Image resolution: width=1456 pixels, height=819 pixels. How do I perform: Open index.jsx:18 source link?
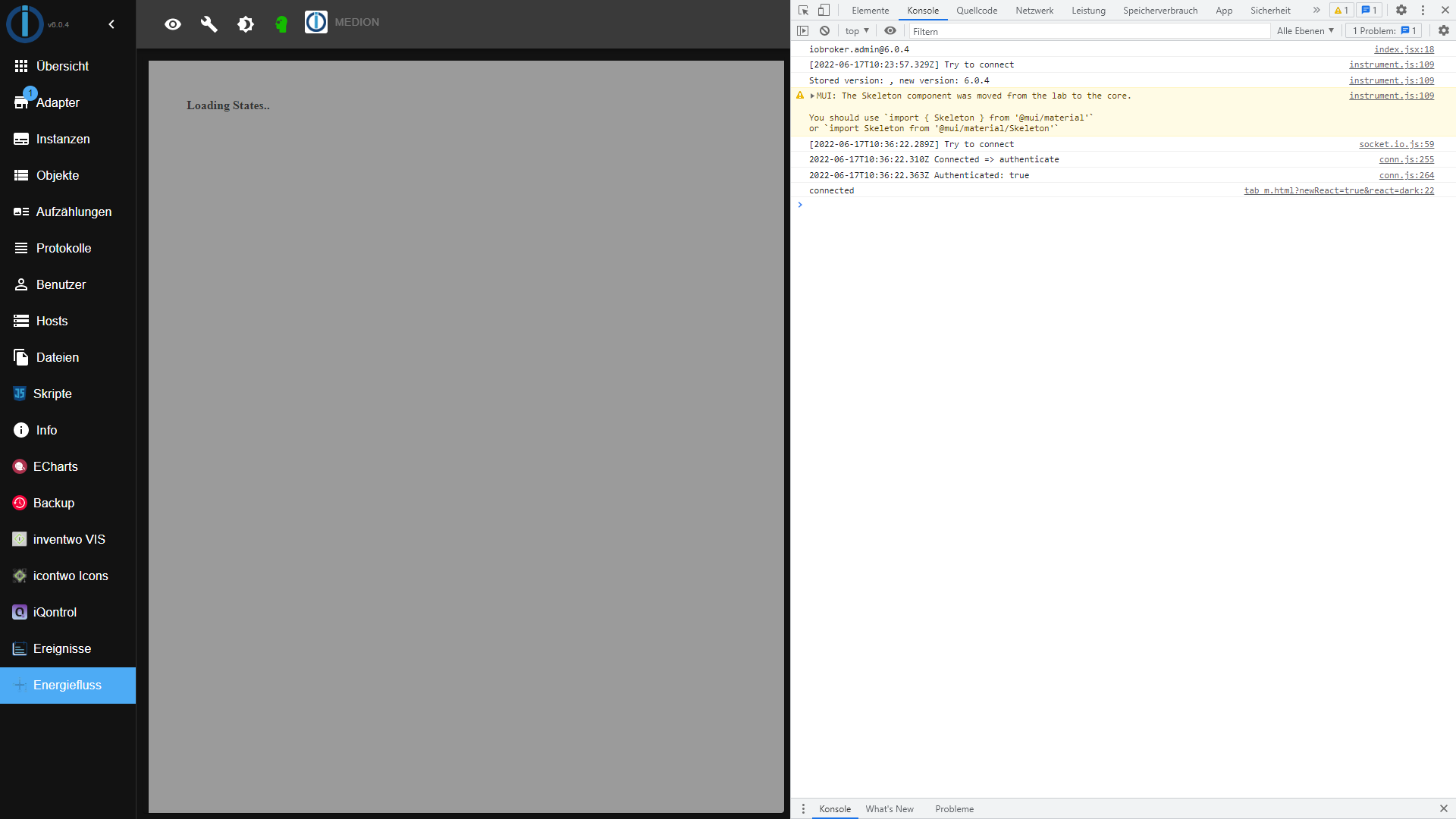pyautogui.click(x=1404, y=49)
